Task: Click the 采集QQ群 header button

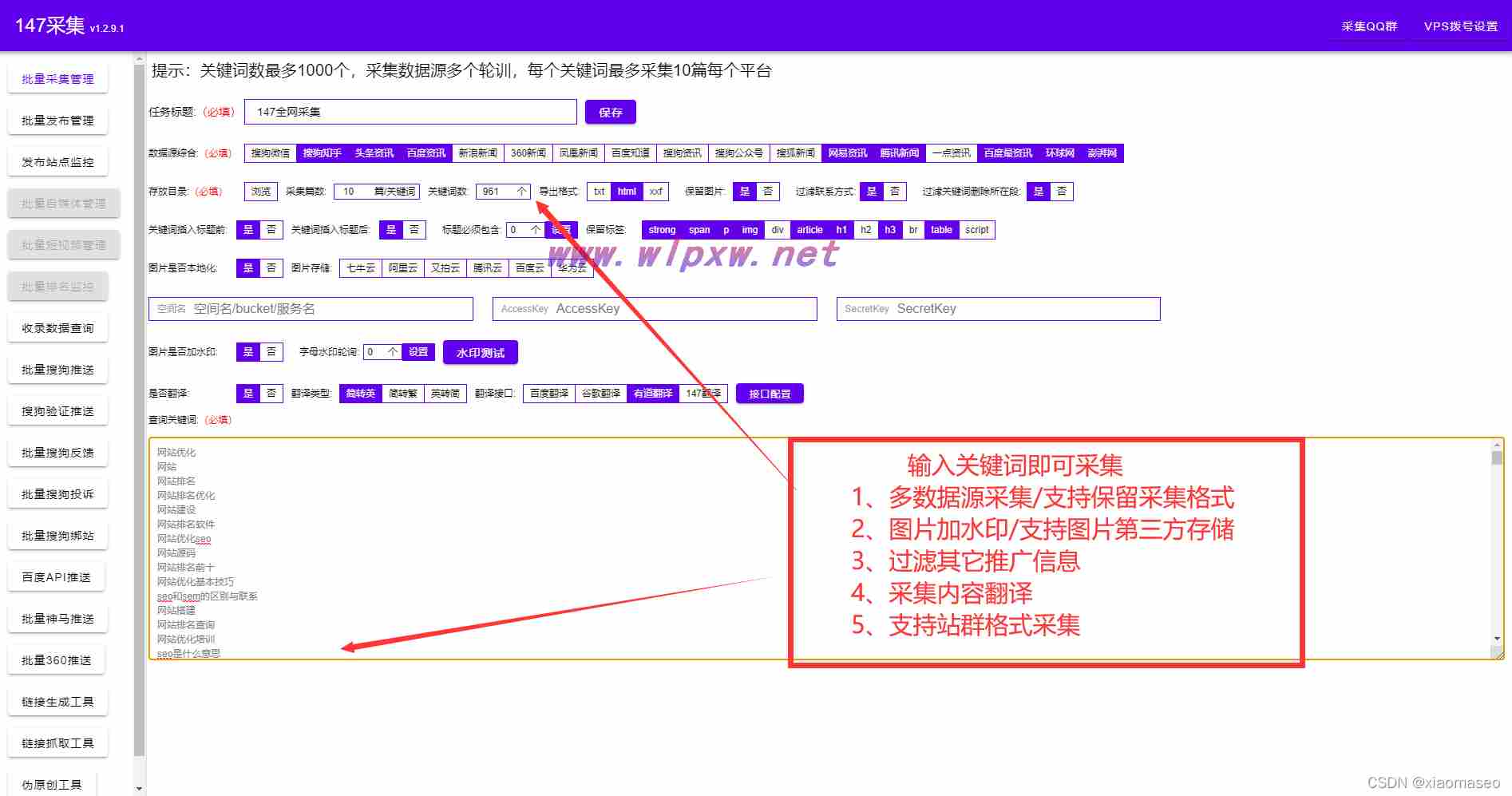Action: click(x=1369, y=26)
